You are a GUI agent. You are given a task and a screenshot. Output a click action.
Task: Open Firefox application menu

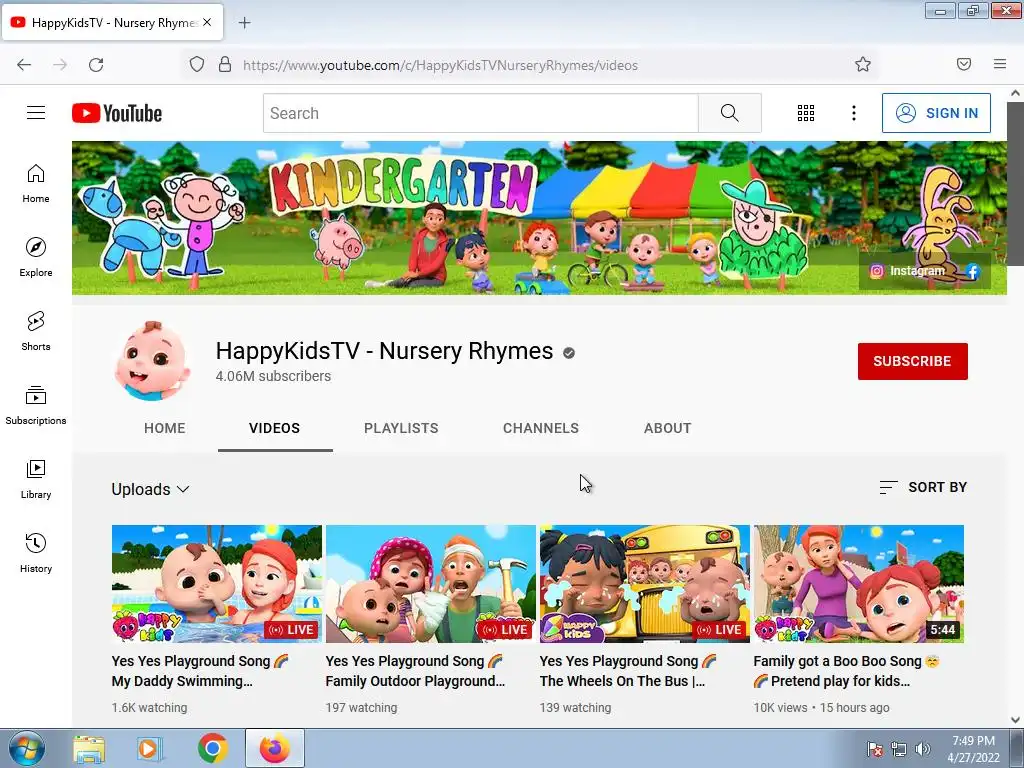[x=1000, y=64]
